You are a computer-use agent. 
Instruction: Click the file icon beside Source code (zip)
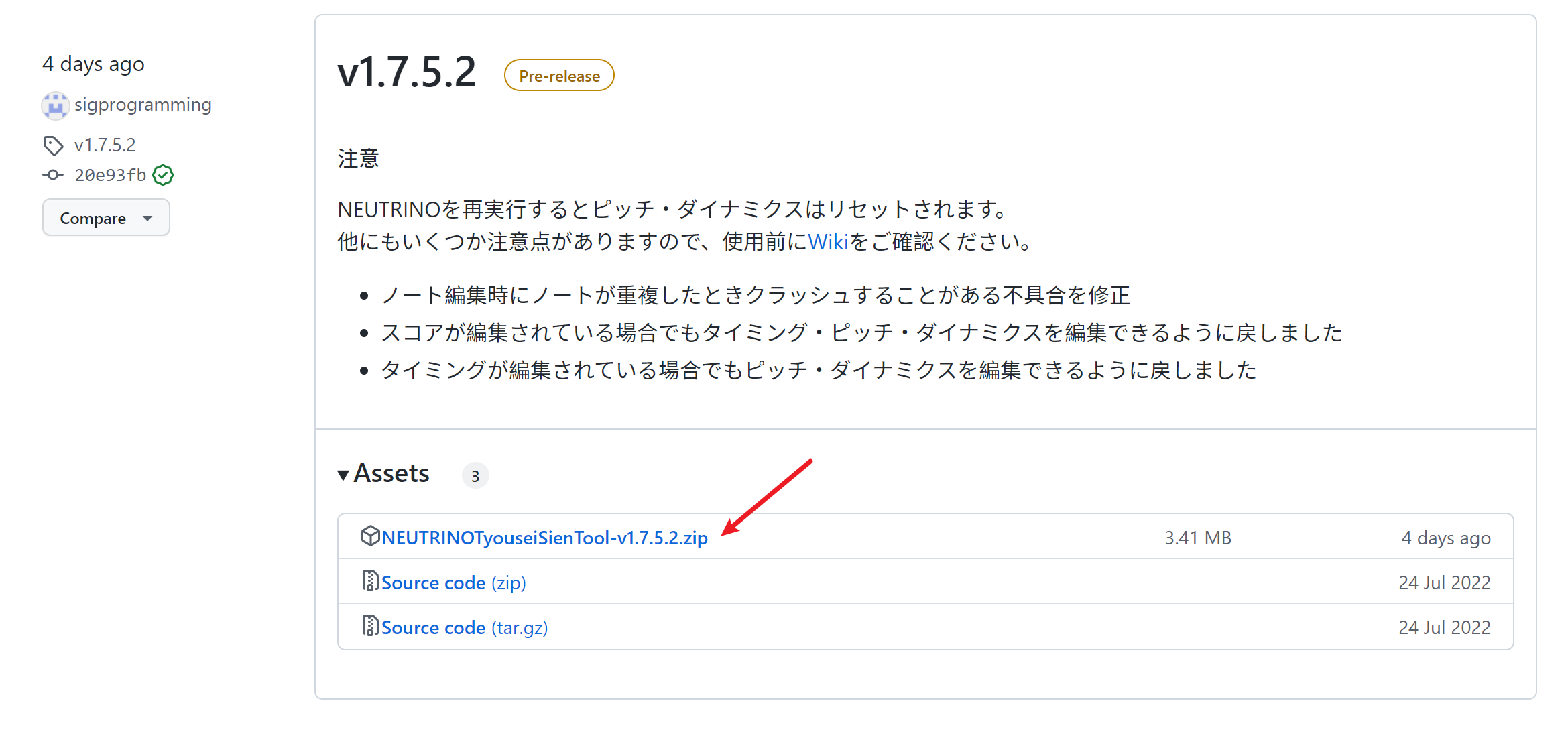pyautogui.click(x=370, y=581)
